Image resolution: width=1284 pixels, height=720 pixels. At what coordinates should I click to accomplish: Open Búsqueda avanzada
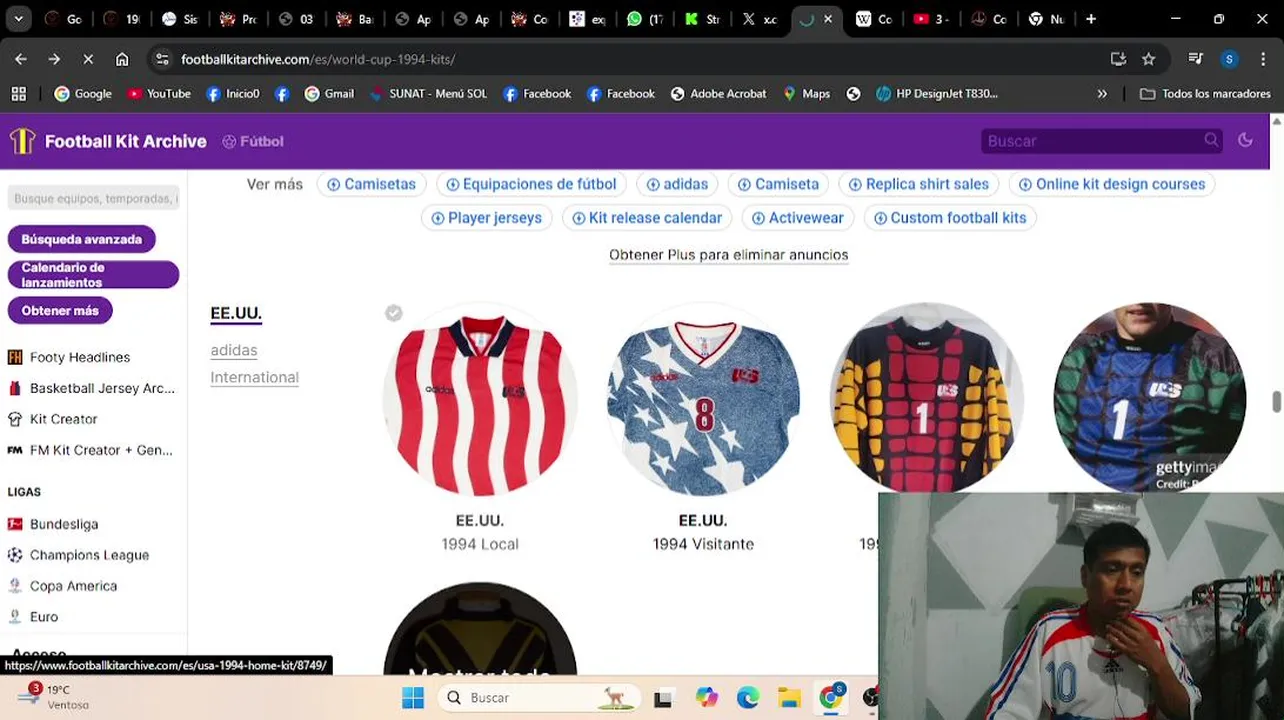pyautogui.click(x=82, y=239)
